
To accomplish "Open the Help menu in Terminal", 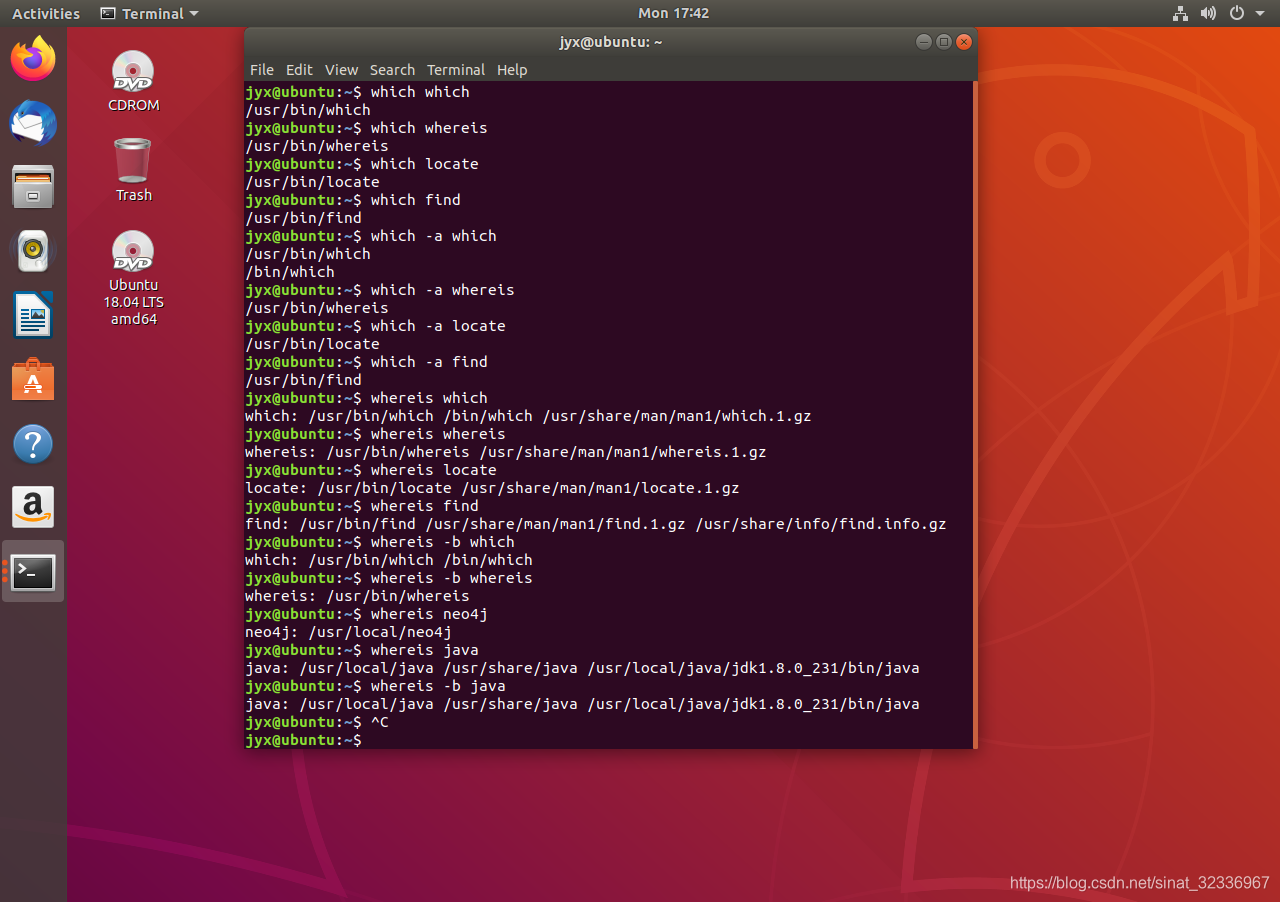I will [512, 70].
